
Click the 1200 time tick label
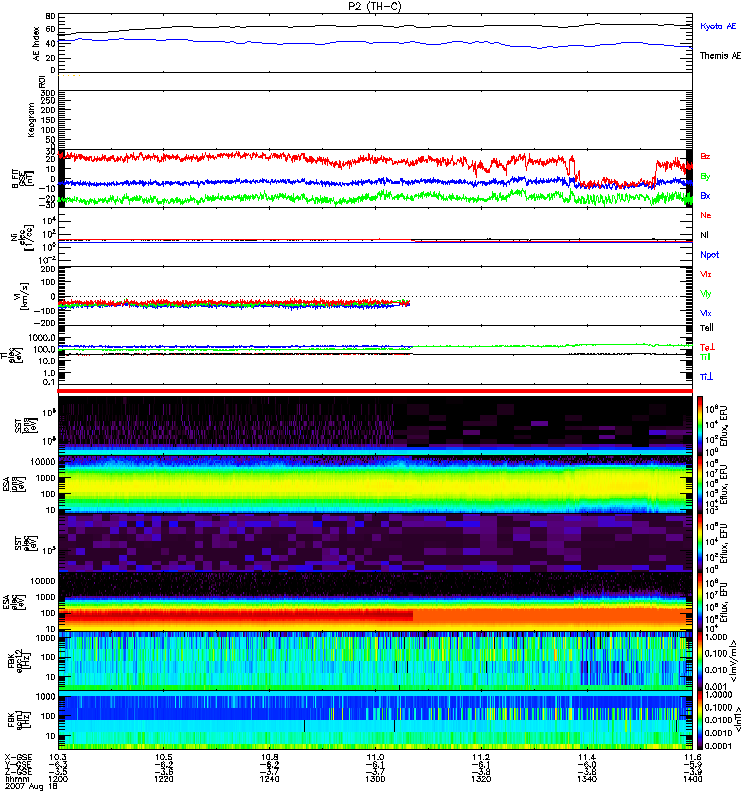pos(58,779)
